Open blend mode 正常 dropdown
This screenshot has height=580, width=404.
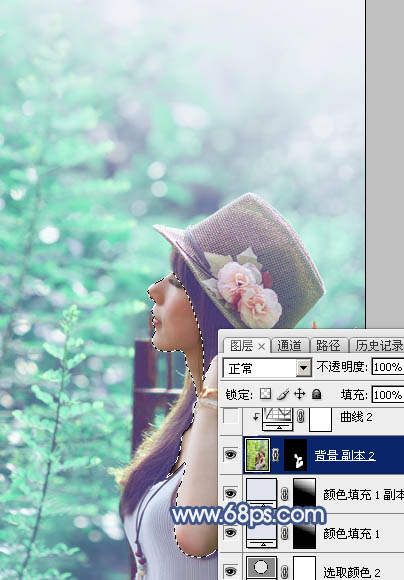click(x=304, y=368)
